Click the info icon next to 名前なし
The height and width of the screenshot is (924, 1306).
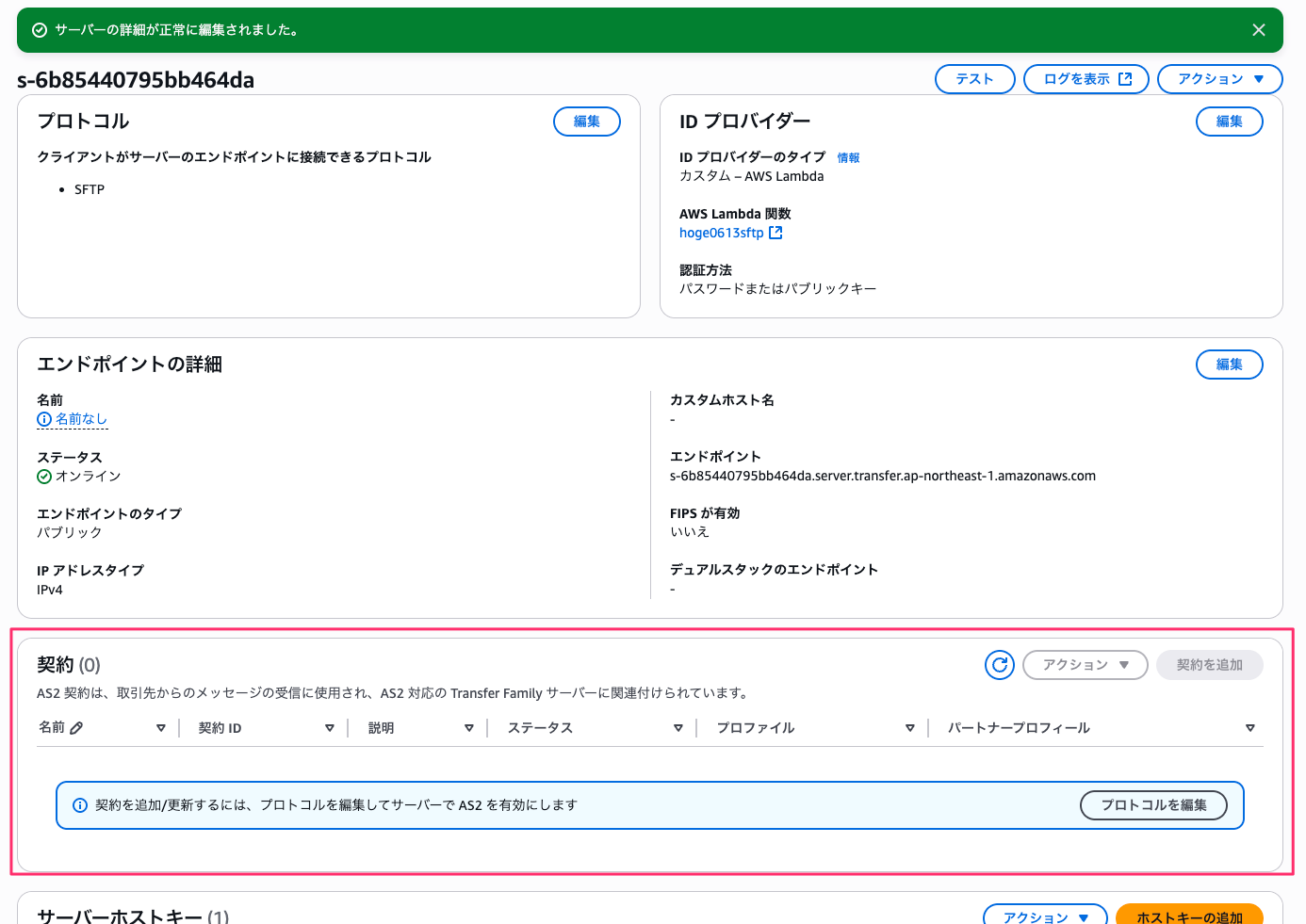pyautogui.click(x=44, y=419)
